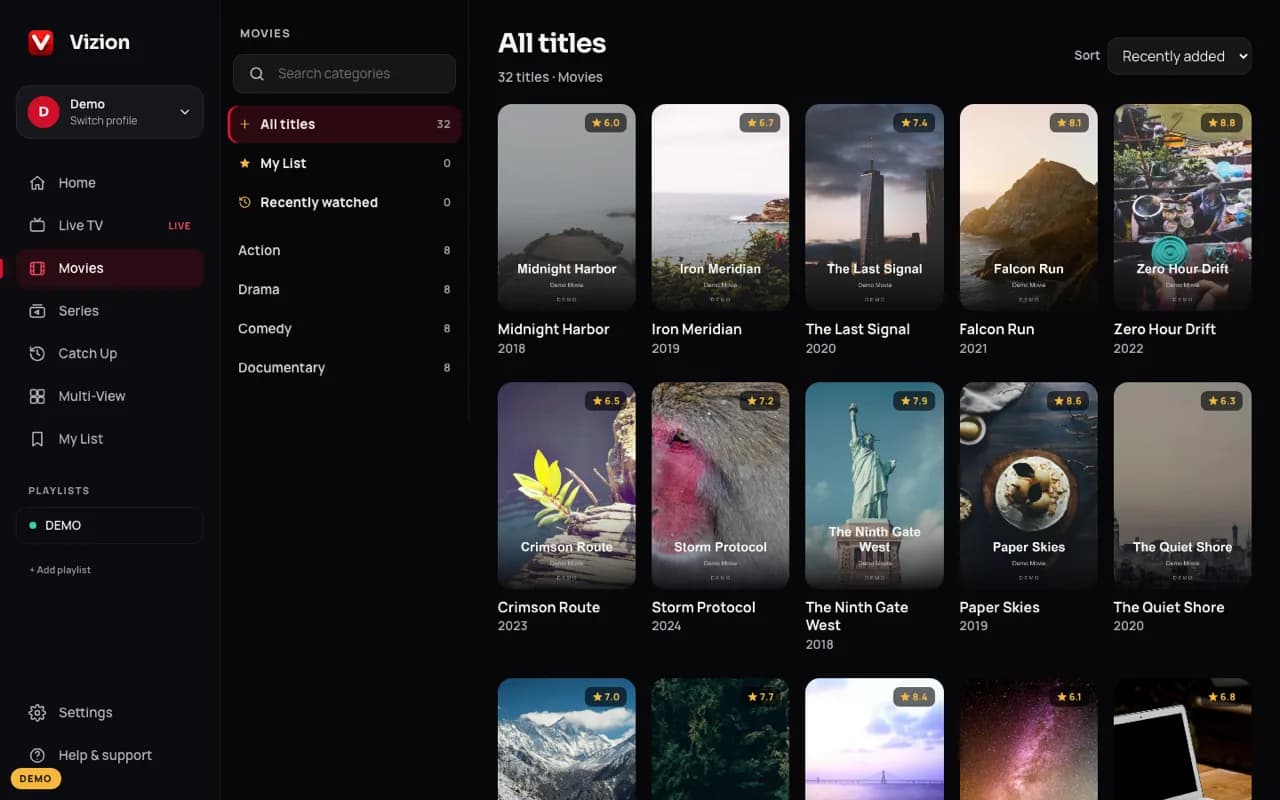This screenshot has width=1280, height=800.
Task: Select the DEMO playlist
Action: (x=110, y=525)
